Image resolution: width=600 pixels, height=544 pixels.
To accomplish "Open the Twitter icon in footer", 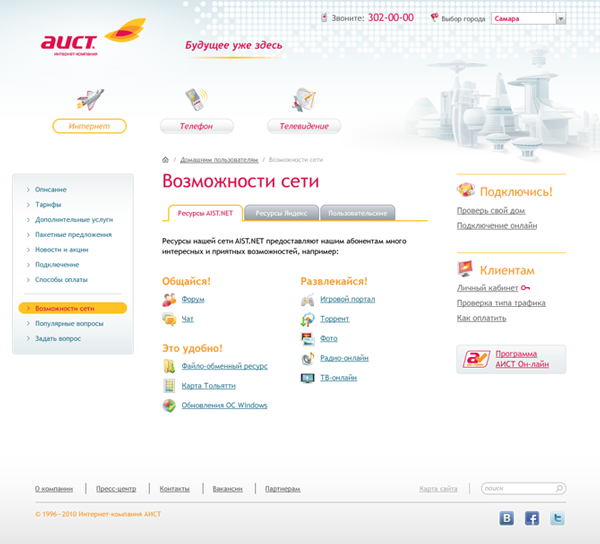I will click(x=557, y=518).
